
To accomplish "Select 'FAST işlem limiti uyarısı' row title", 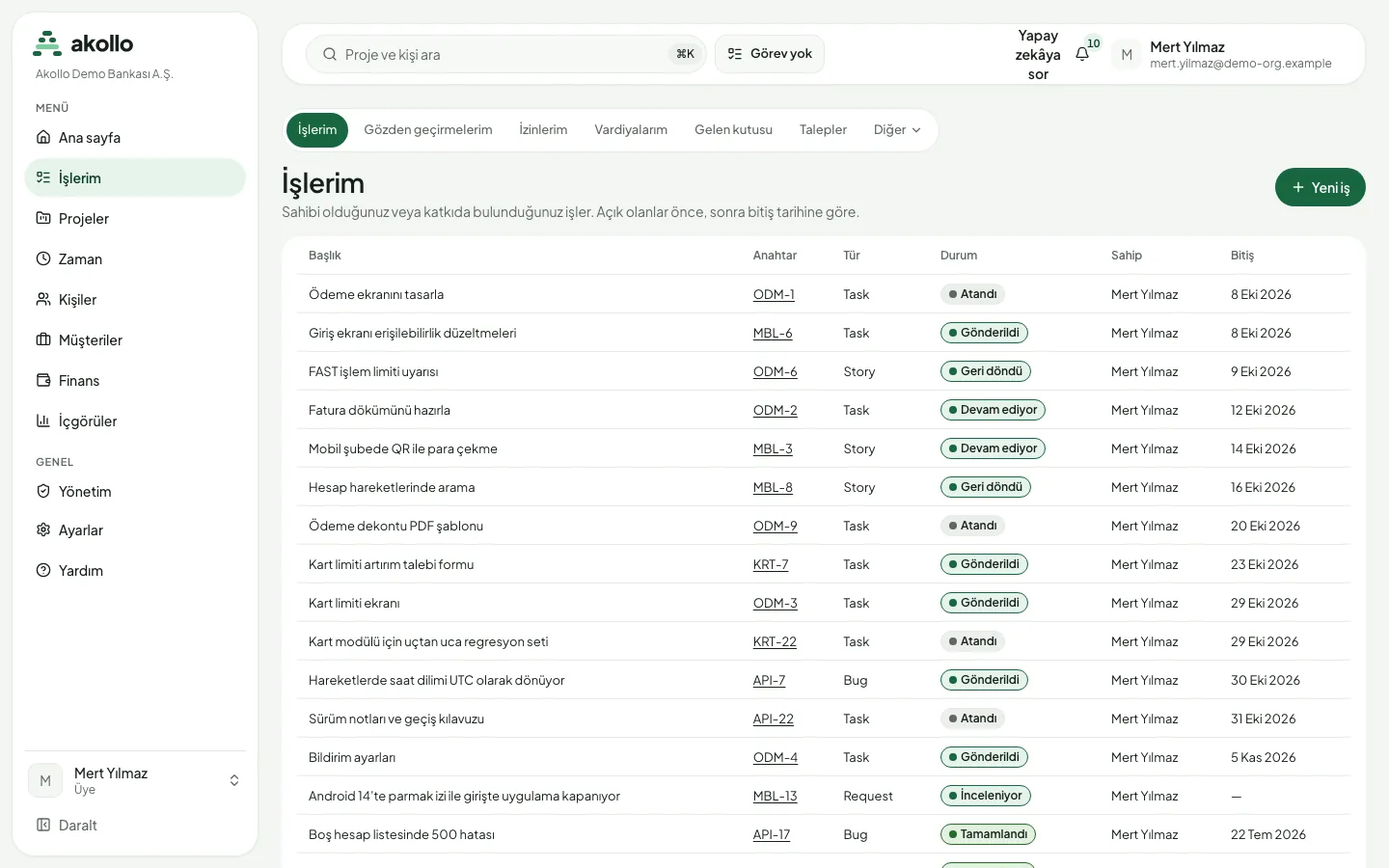I will [x=373, y=371].
